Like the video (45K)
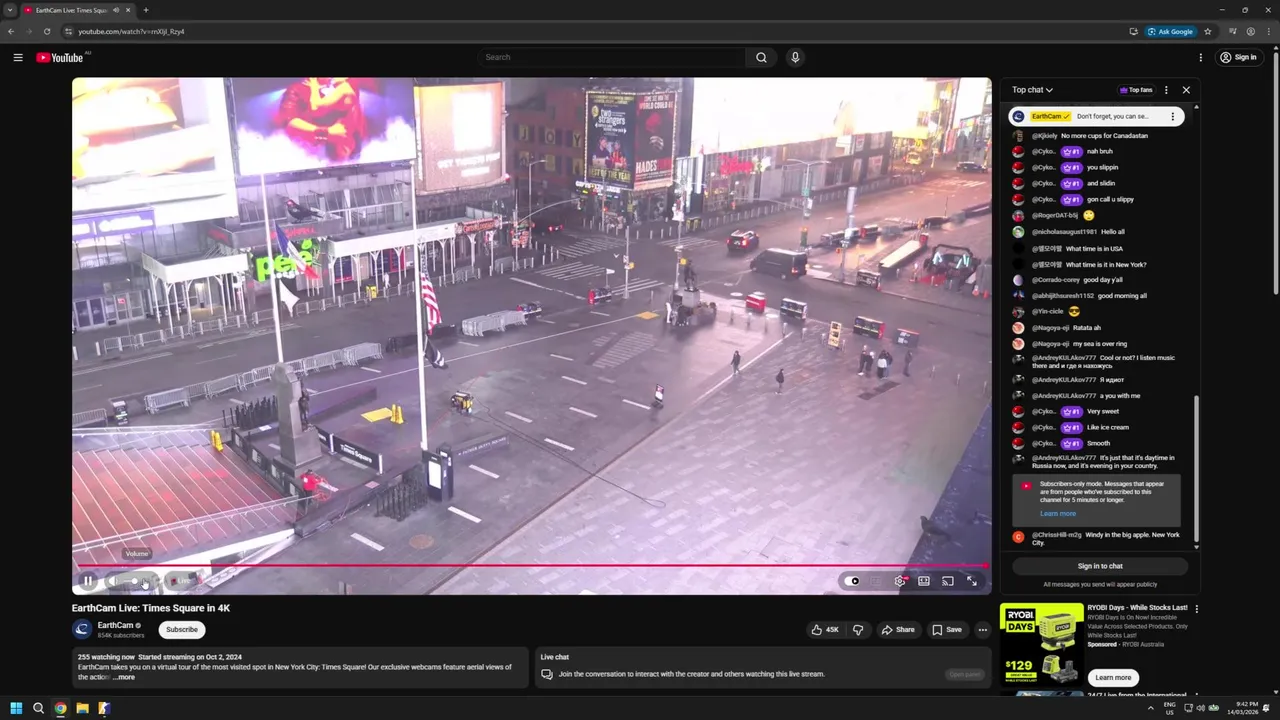The width and height of the screenshot is (1280, 720). (825, 630)
